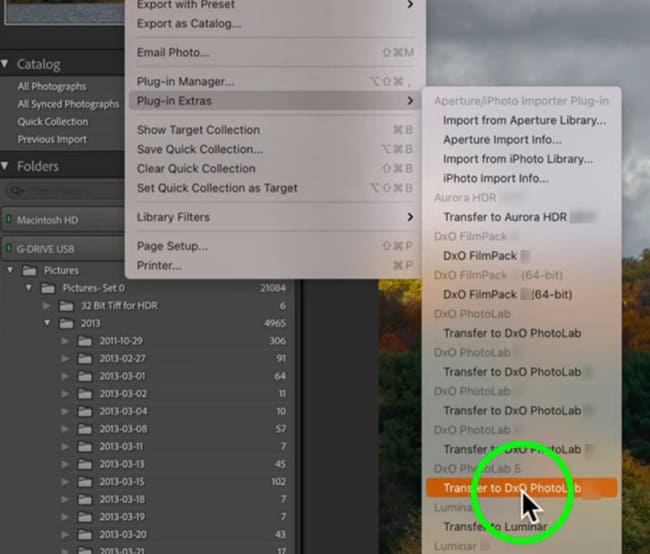650x554 pixels.
Task: Select Transfer to Aurora HDR
Action: pos(522,217)
